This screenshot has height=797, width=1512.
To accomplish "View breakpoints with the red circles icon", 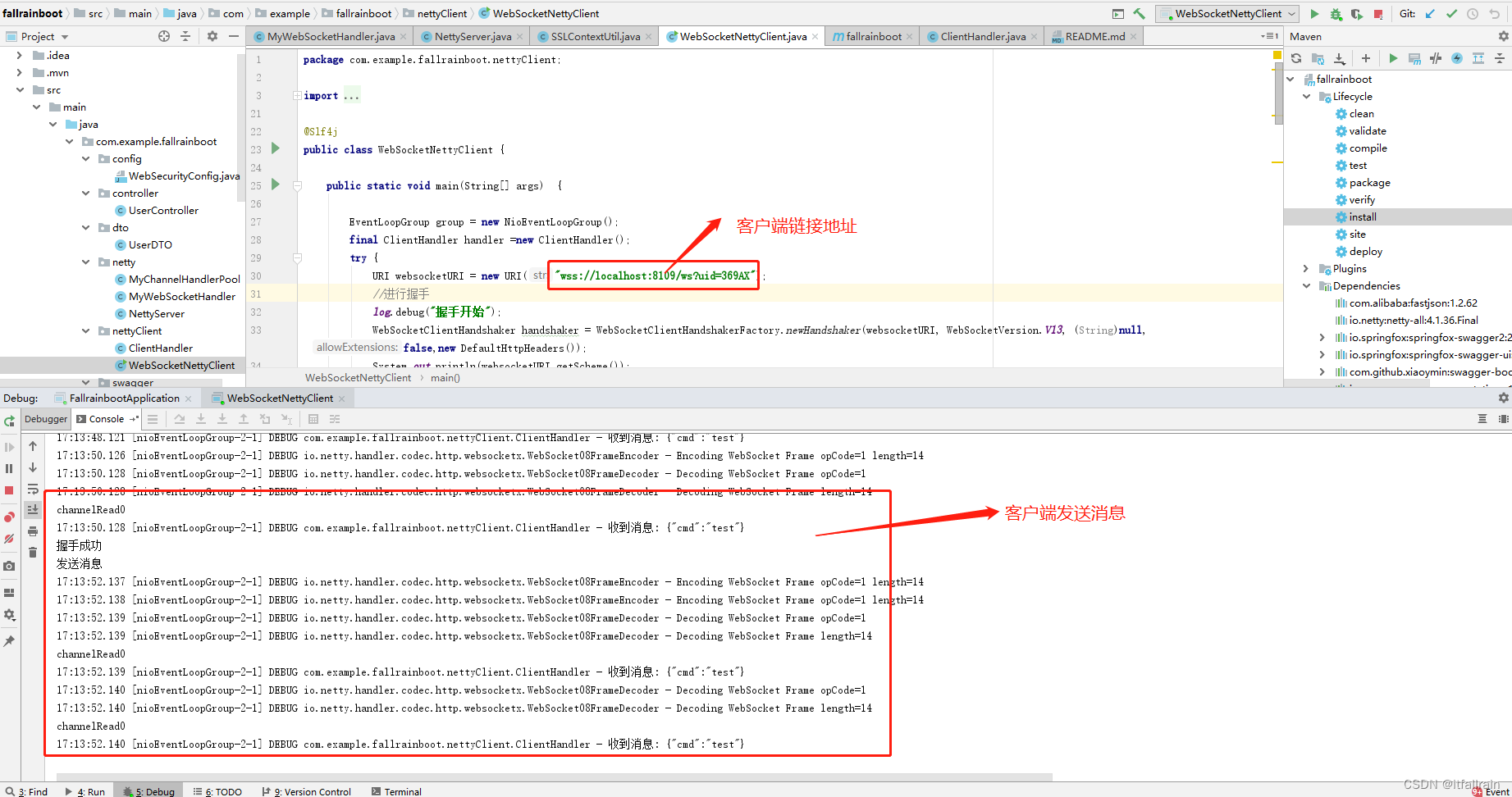I will tap(10, 517).
